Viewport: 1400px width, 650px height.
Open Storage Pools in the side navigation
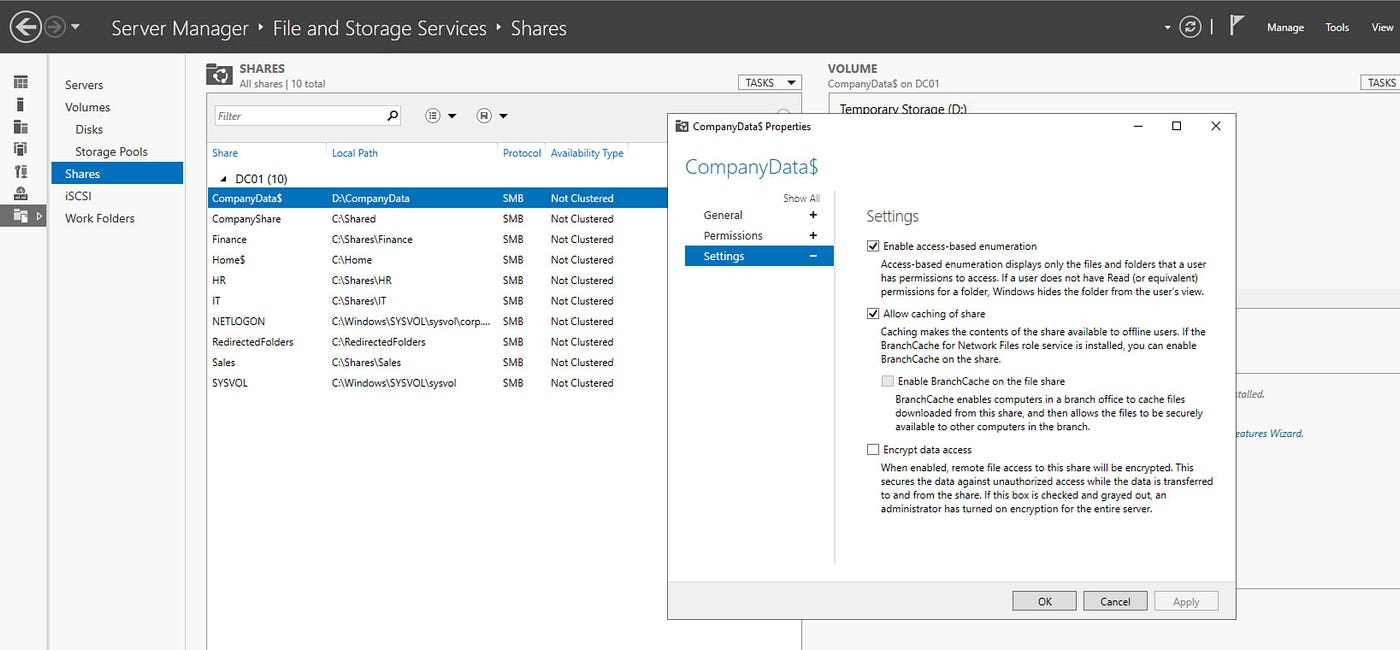[111, 151]
